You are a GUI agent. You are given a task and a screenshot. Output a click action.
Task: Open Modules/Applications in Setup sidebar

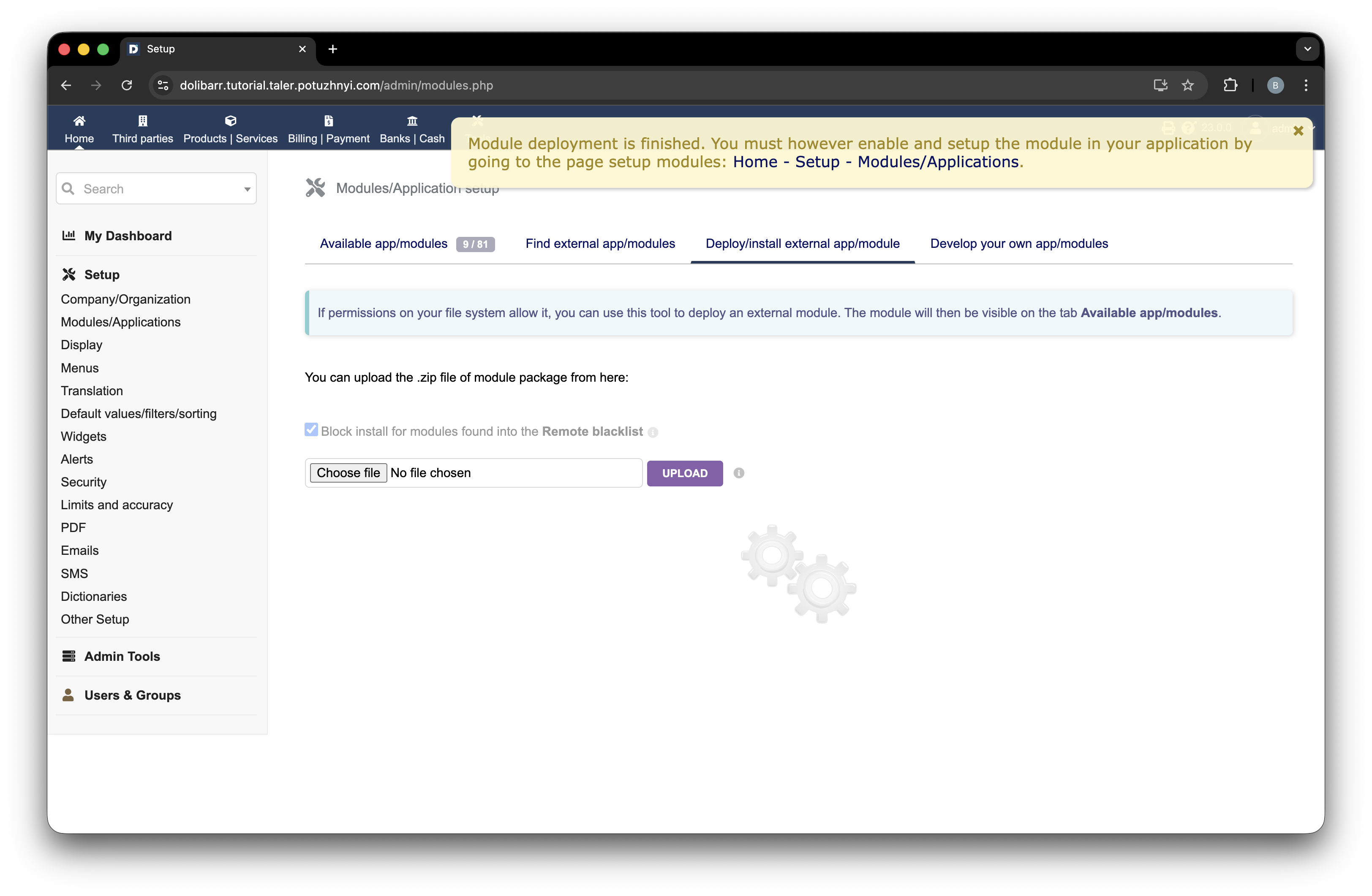[x=120, y=322]
